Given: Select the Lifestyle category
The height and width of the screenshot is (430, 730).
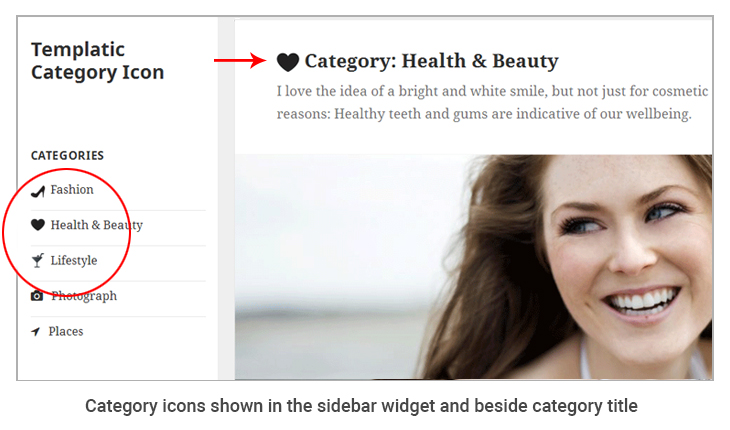Looking at the screenshot, I should (x=74, y=261).
